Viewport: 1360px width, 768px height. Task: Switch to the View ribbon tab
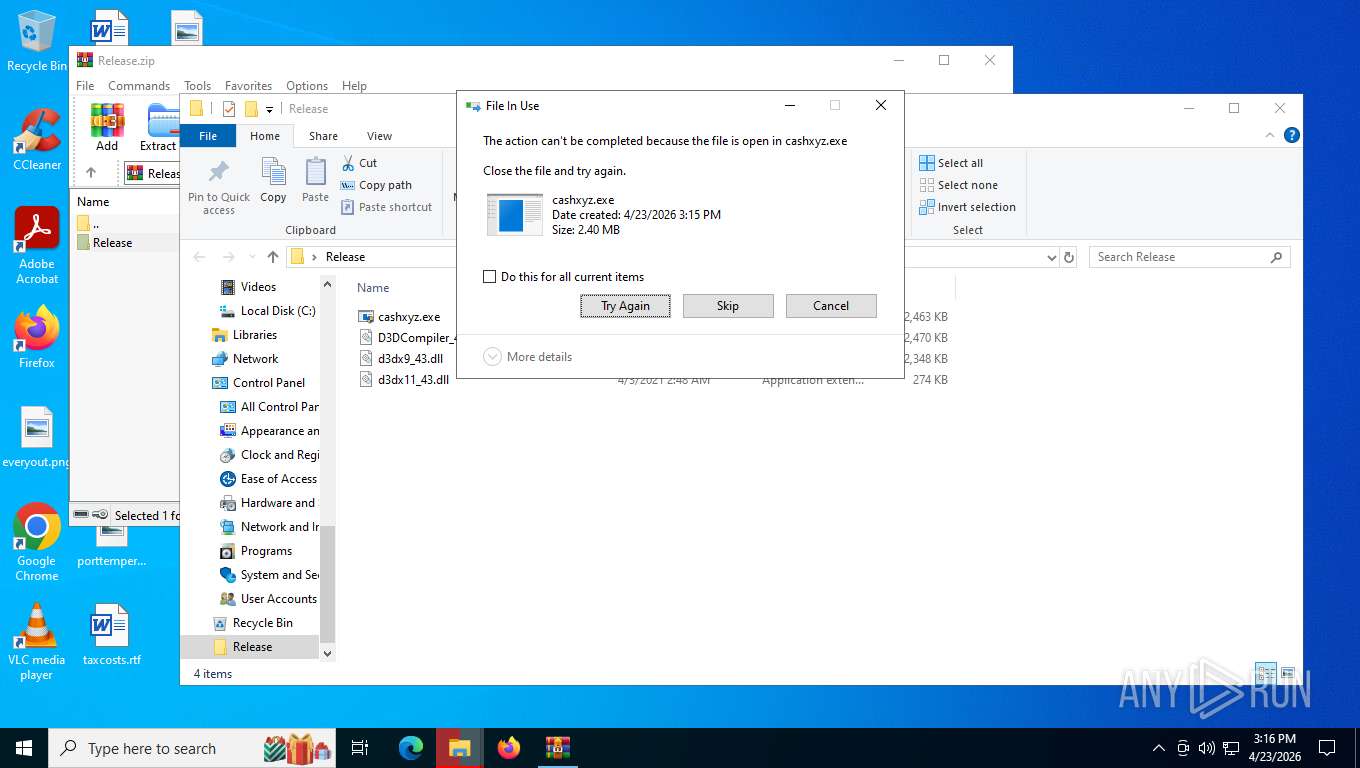[x=379, y=136]
